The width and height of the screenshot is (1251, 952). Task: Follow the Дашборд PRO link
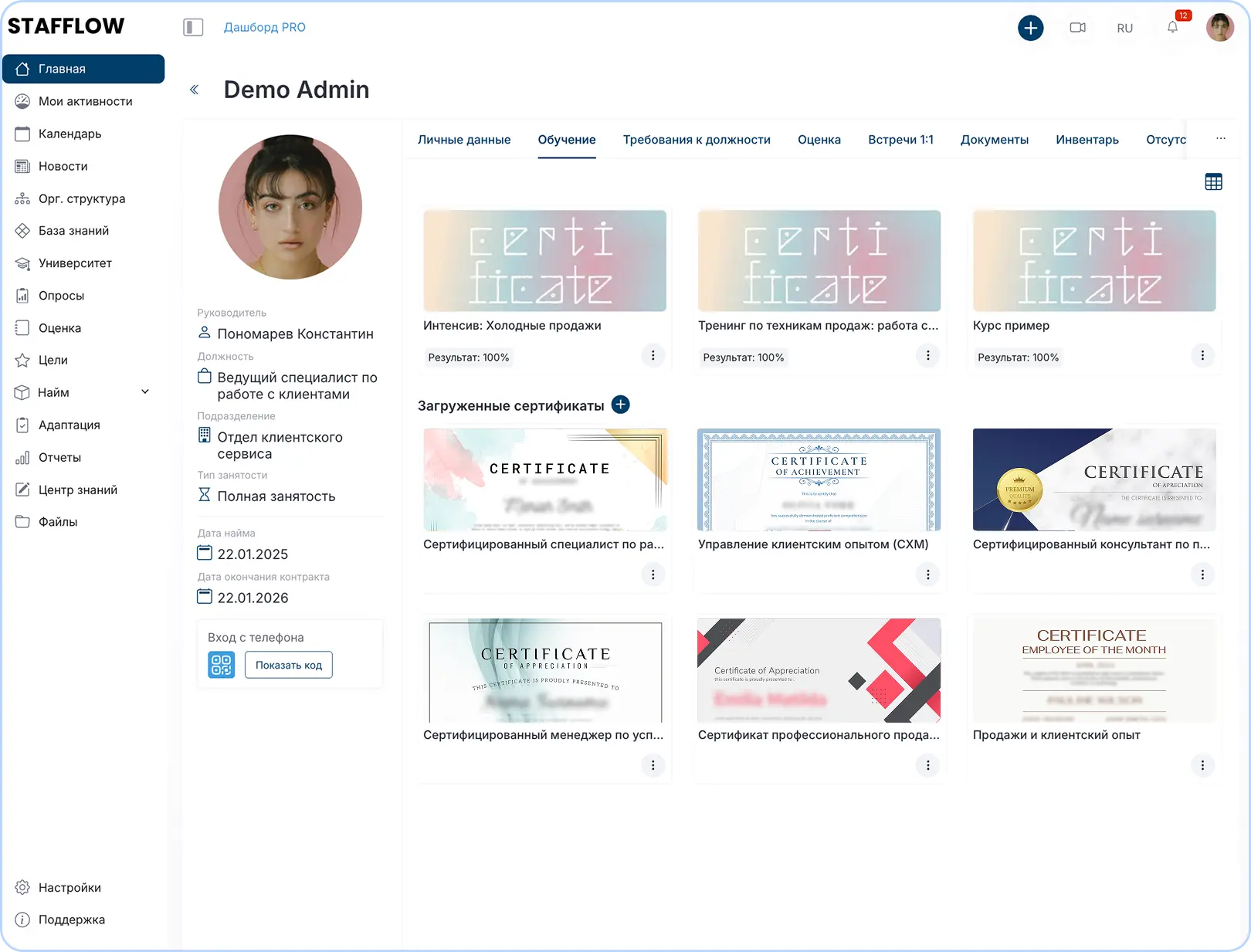click(264, 28)
